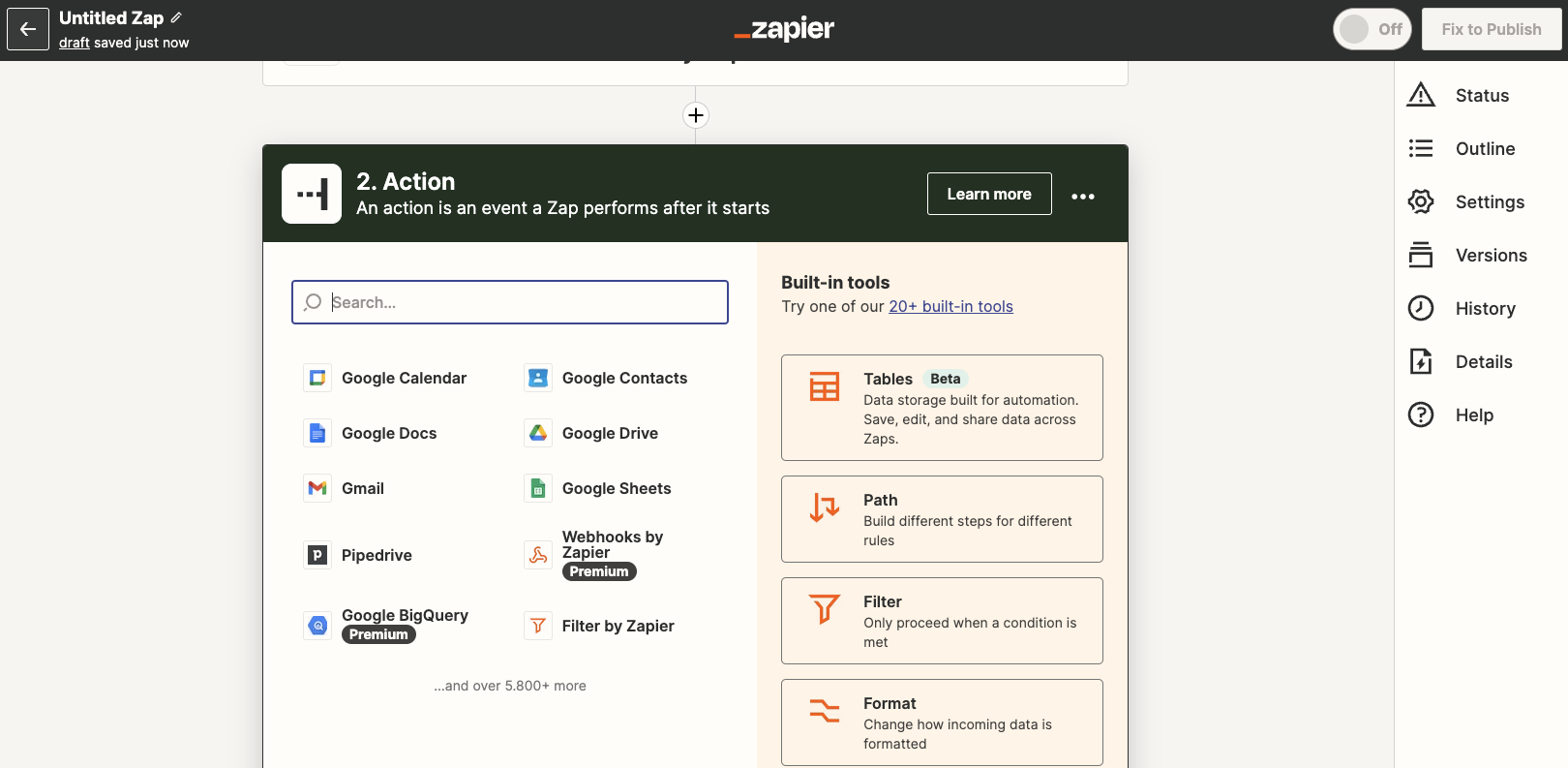This screenshot has width=1568, height=768.
Task: Select the Path built-in tool card
Action: 942,519
